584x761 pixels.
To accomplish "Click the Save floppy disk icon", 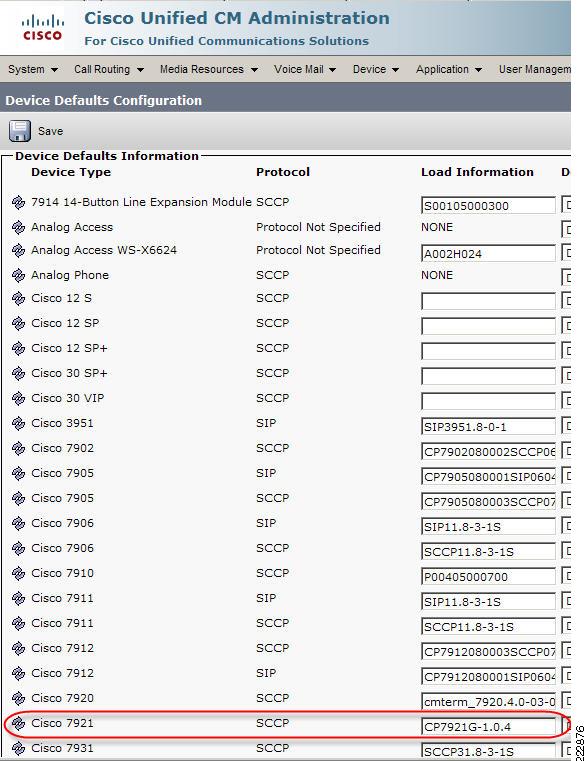I will (19, 131).
